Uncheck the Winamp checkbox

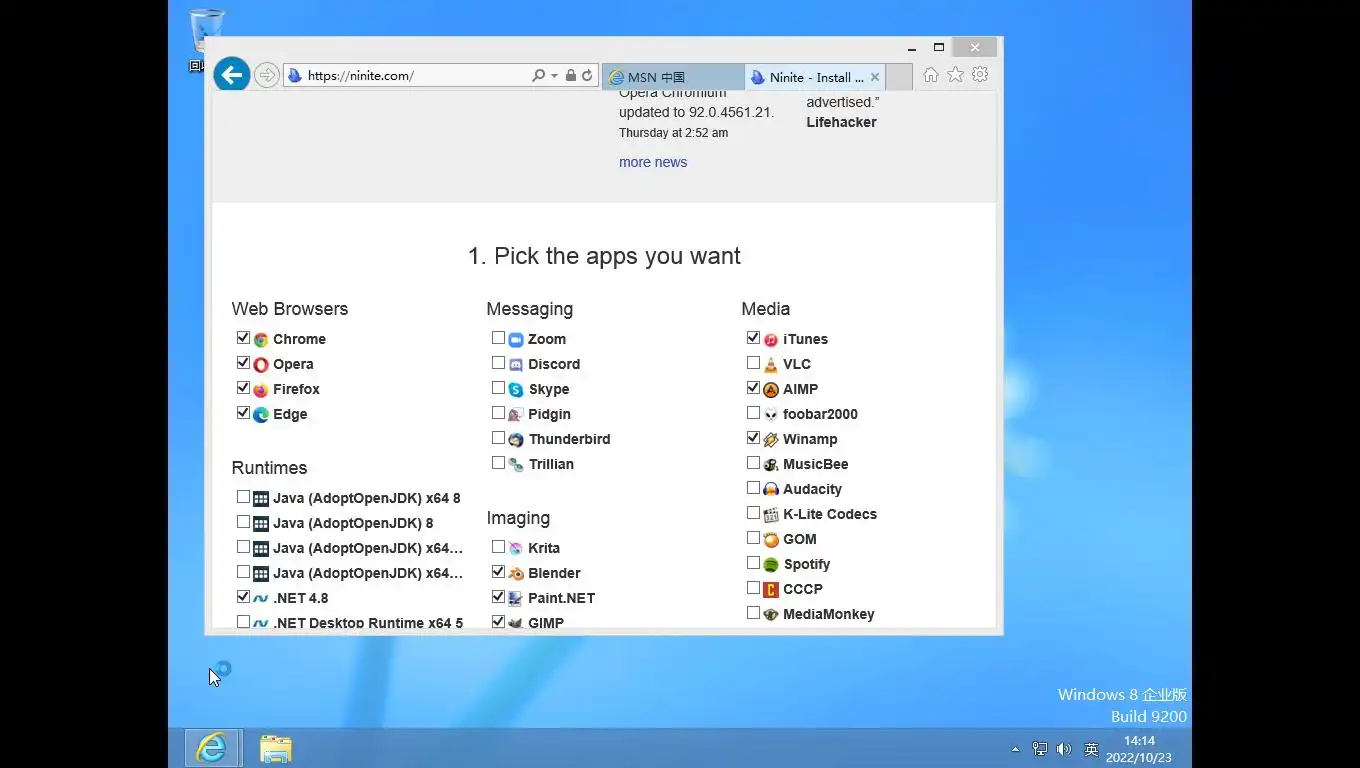pyautogui.click(x=753, y=438)
